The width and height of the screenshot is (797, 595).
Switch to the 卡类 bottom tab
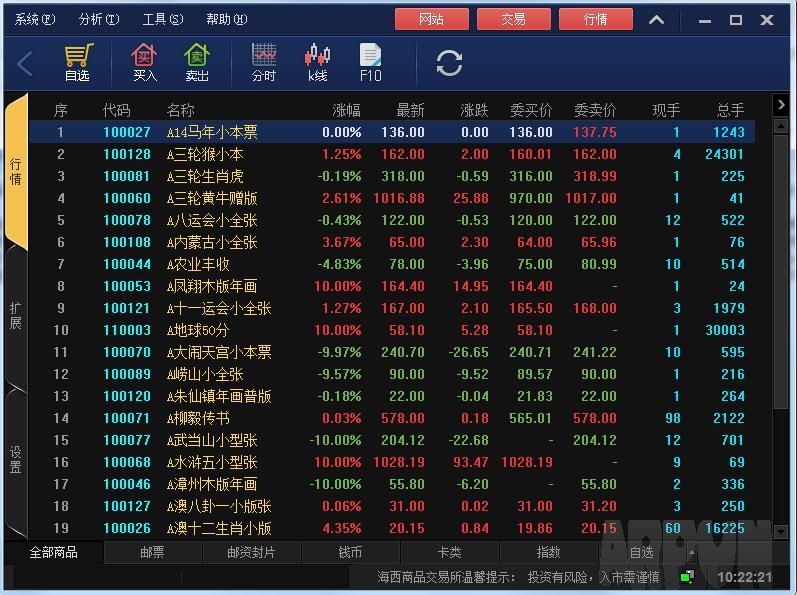coord(449,552)
